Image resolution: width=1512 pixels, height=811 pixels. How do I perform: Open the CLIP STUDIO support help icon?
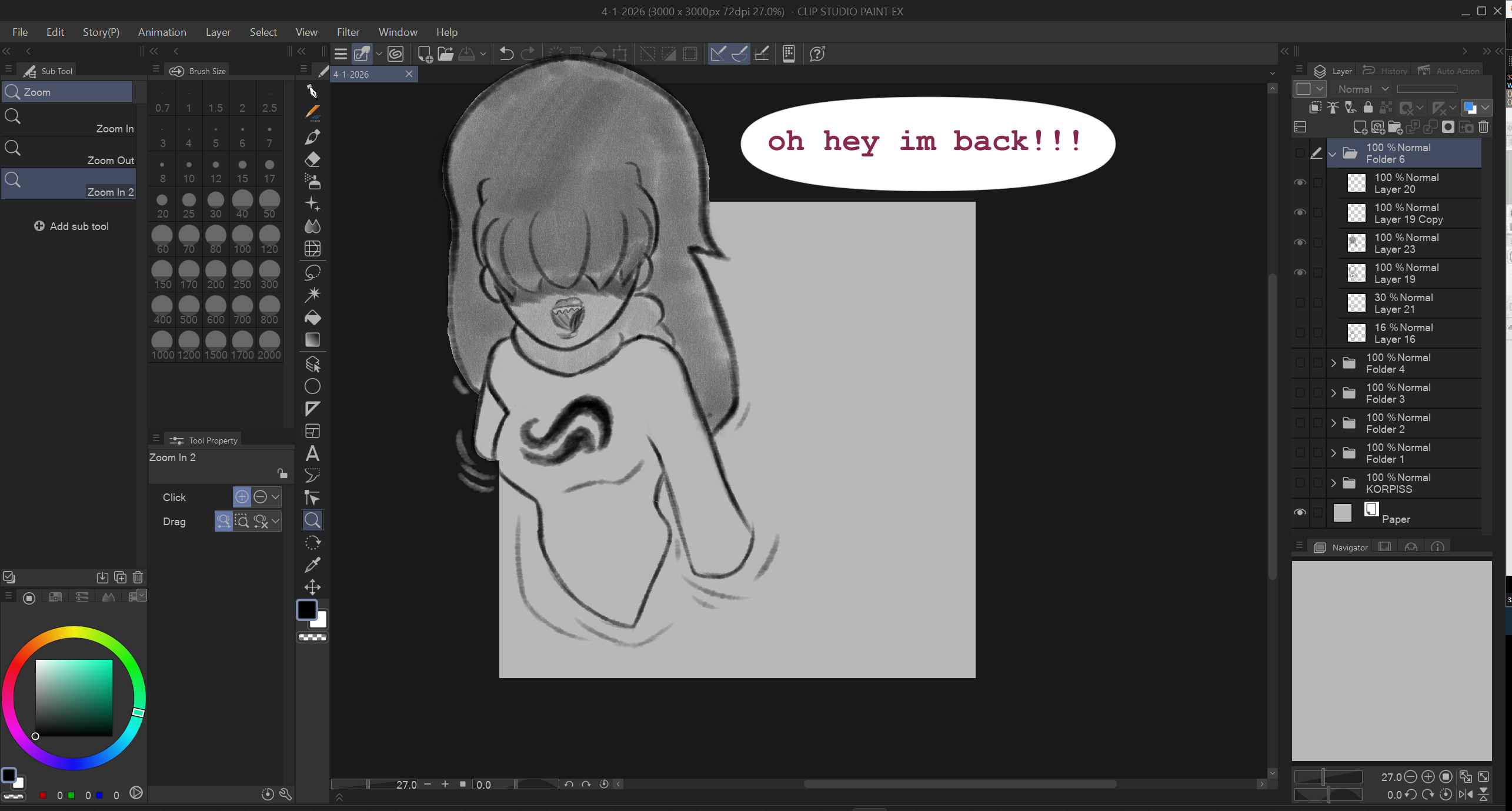(x=817, y=54)
